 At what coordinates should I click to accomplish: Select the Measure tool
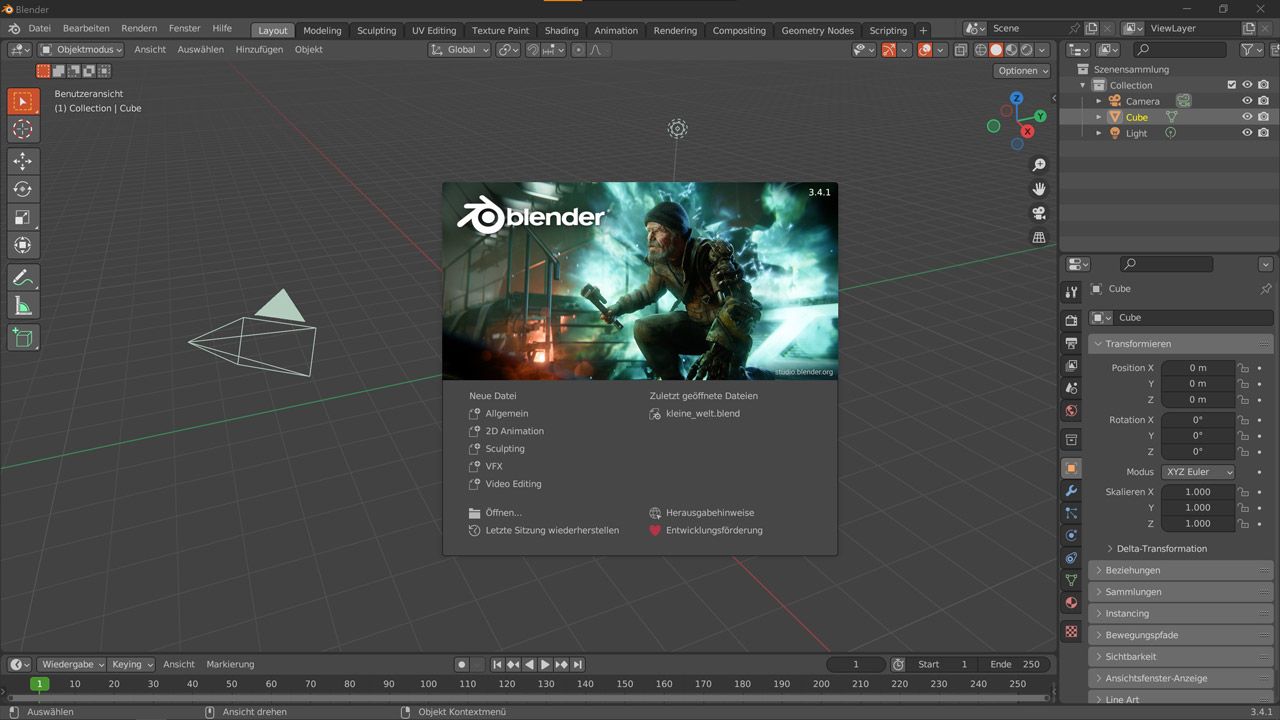pyautogui.click(x=22, y=305)
